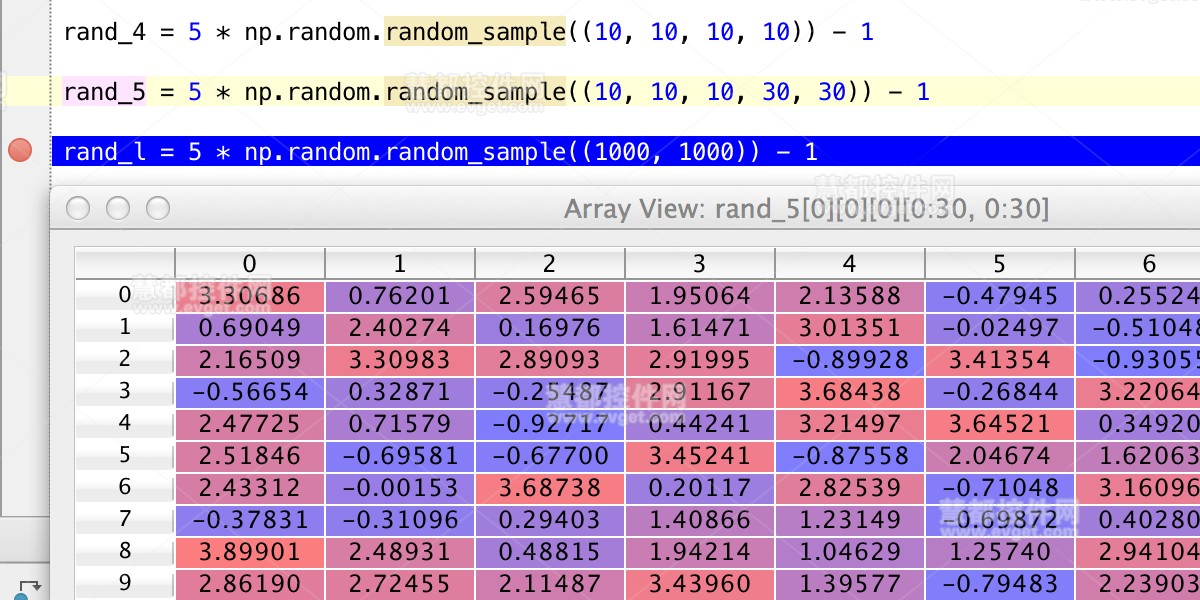Select row header 0 in Array View
The image size is (1200, 600).
pyautogui.click(x=125, y=296)
